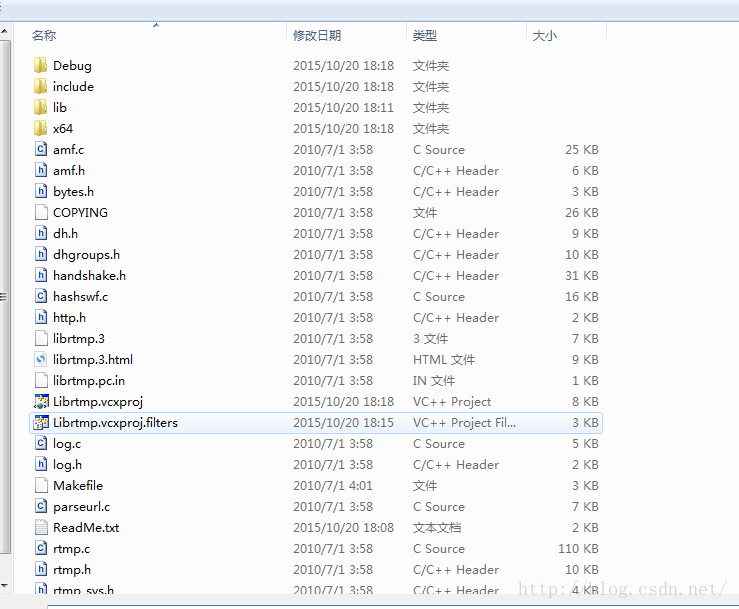Image resolution: width=739 pixels, height=609 pixels.
Task: Click the HTML 文件 type cell
Action: 444,359
